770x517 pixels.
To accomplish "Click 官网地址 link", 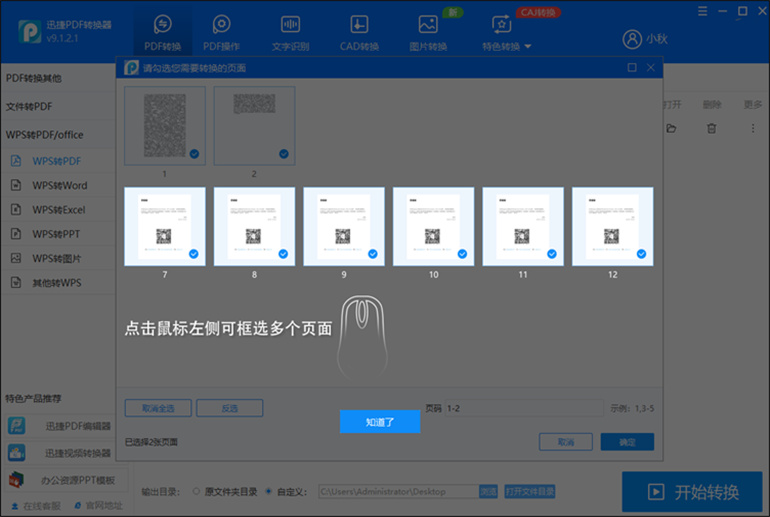I will coord(98,506).
